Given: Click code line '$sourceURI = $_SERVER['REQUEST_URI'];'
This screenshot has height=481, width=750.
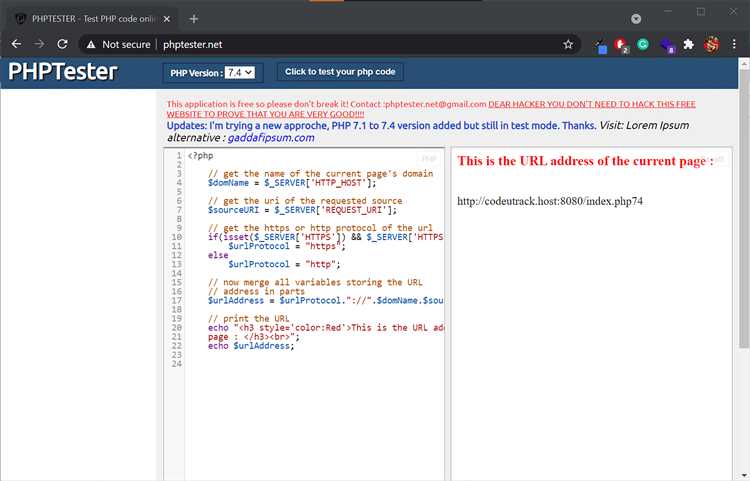Looking at the screenshot, I should (302, 210).
